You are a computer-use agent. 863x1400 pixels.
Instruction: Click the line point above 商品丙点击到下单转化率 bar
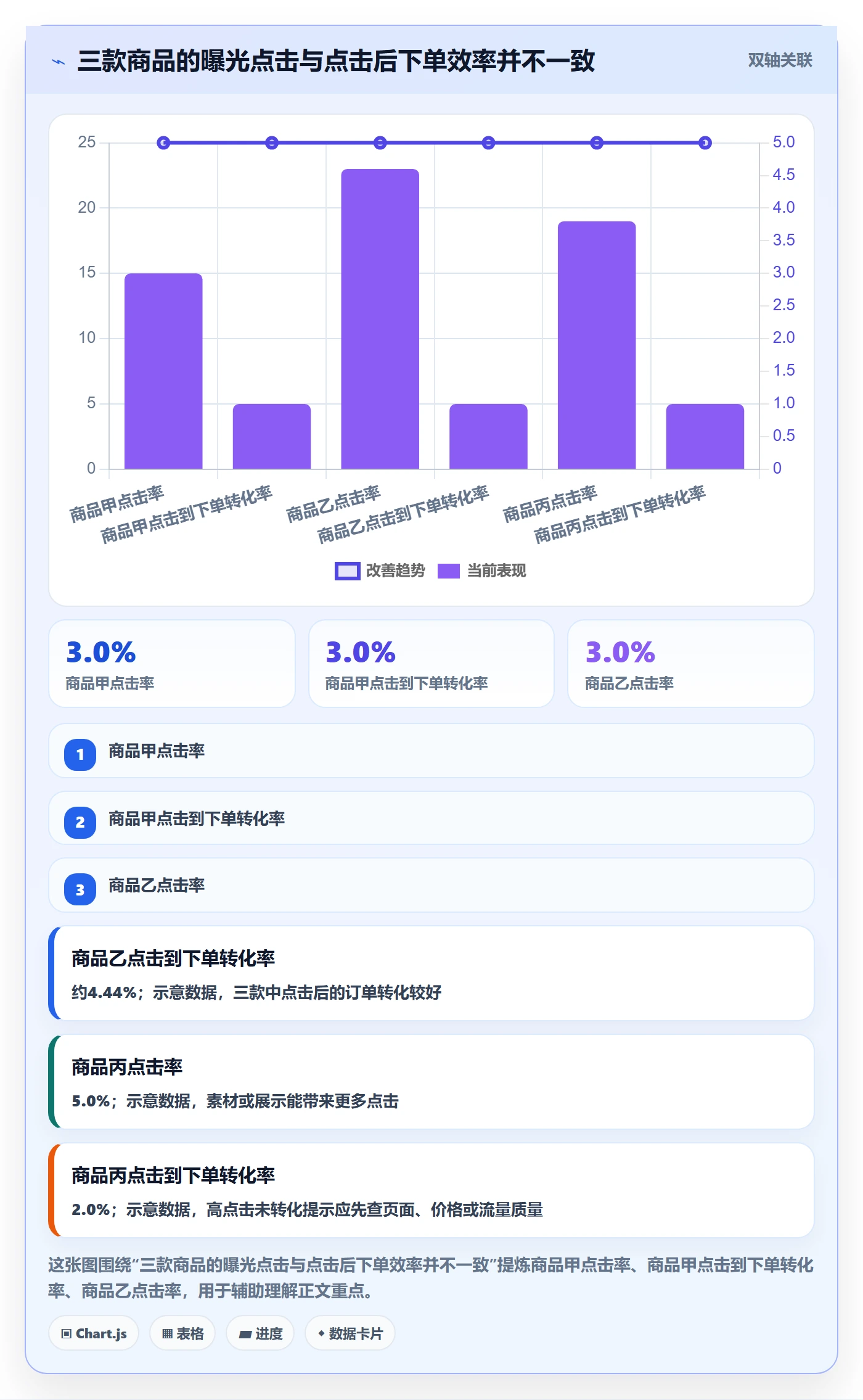[705, 143]
